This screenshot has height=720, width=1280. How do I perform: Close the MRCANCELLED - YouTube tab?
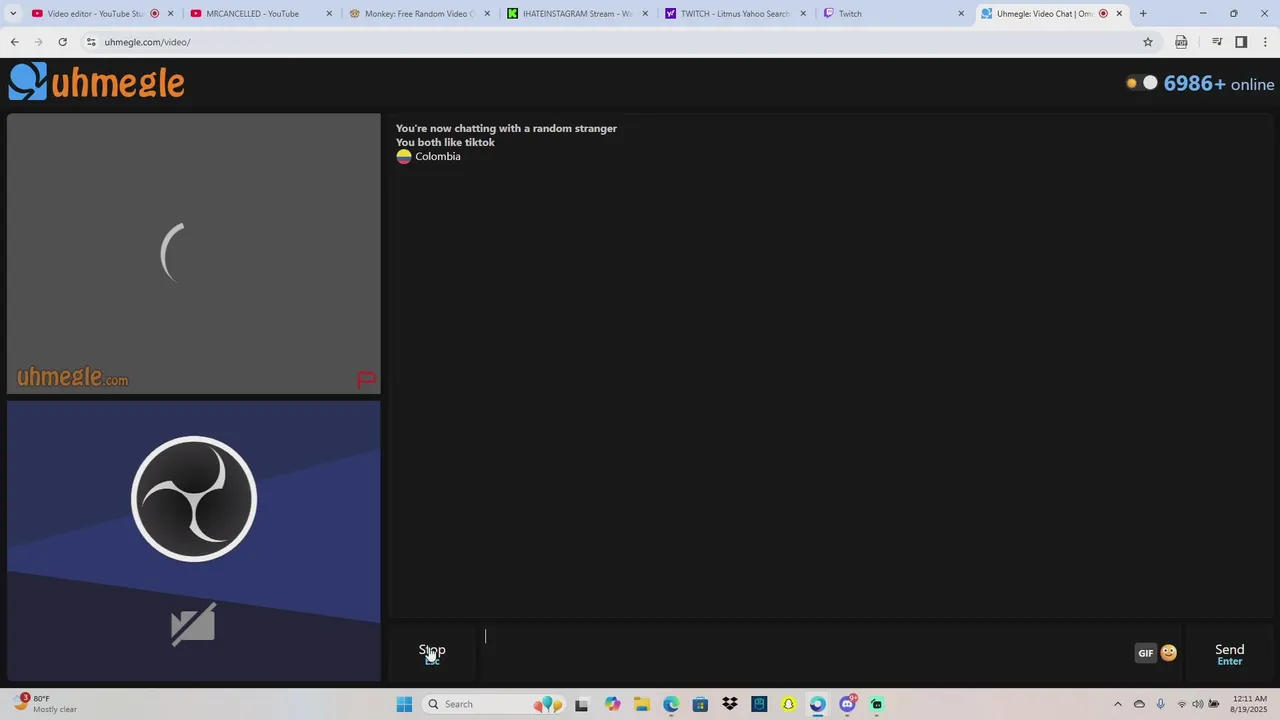pyautogui.click(x=329, y=14)
